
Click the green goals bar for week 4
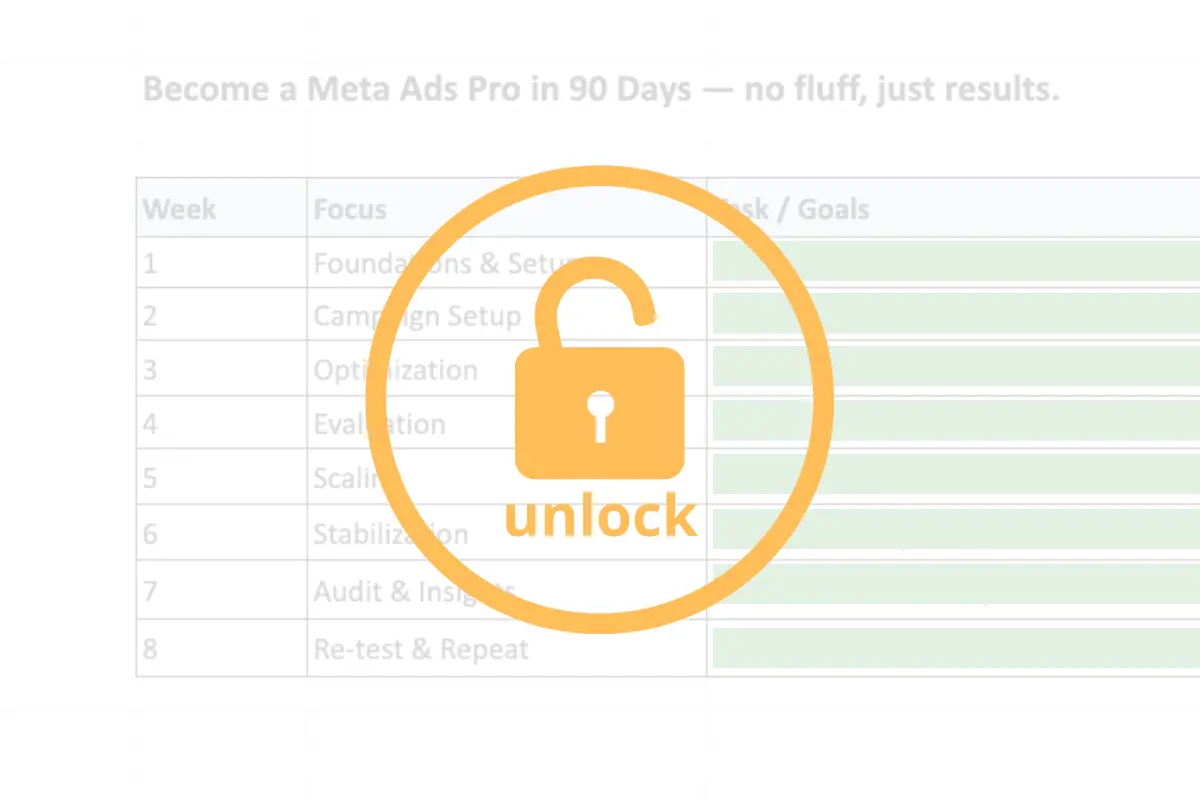point(956,422)
